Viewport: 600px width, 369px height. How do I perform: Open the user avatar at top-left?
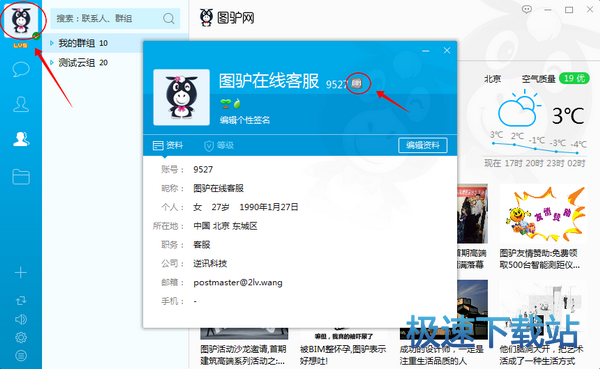click(x=21, y=21)
